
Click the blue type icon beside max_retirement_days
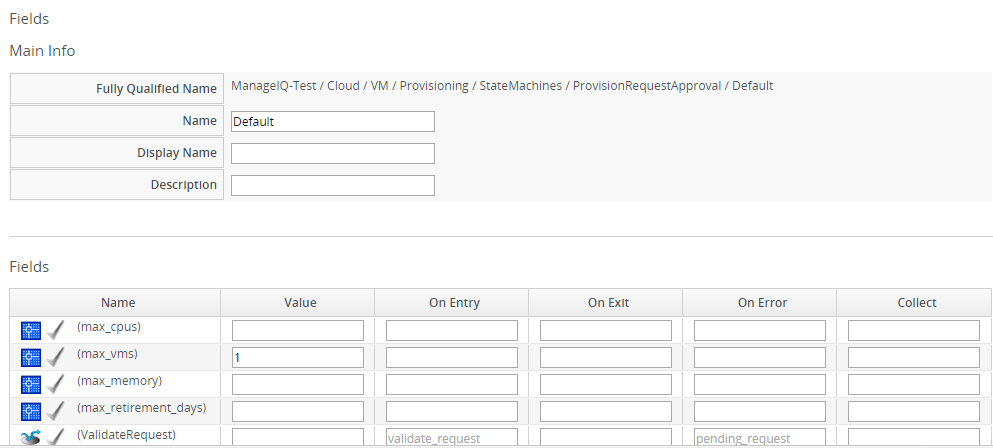pos(31,411)
